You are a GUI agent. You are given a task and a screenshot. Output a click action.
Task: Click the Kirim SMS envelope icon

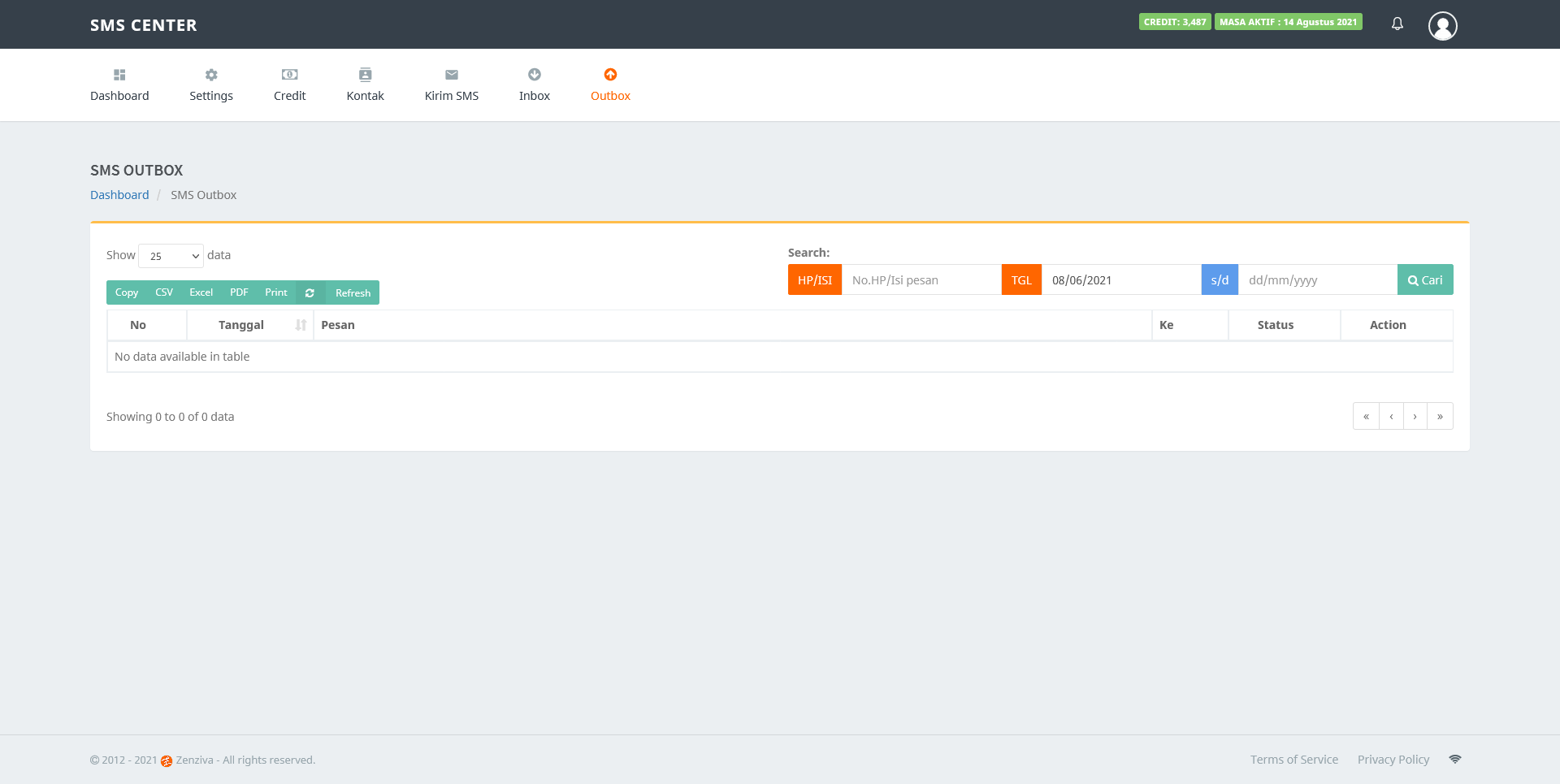(x=452, y=75)
